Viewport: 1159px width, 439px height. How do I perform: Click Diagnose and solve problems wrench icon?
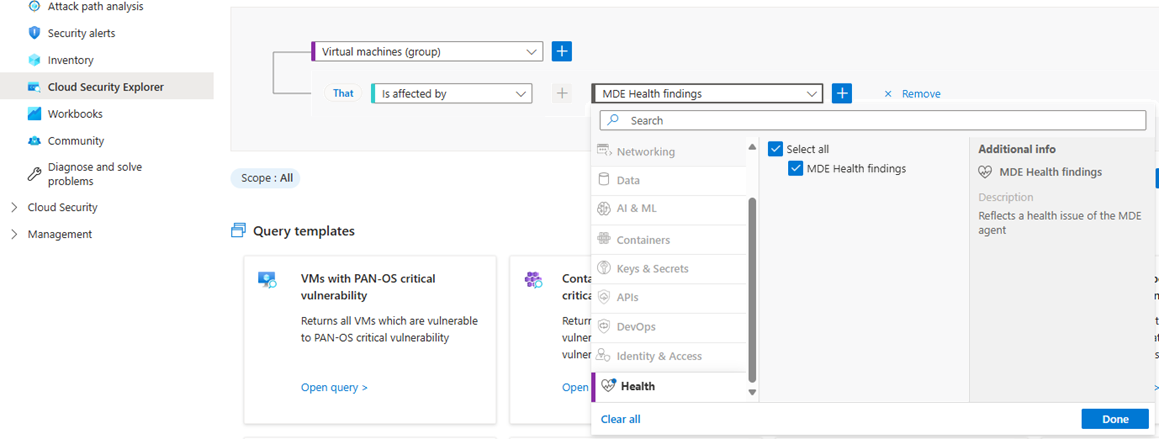pyautogui.click(x=34, y=174)
